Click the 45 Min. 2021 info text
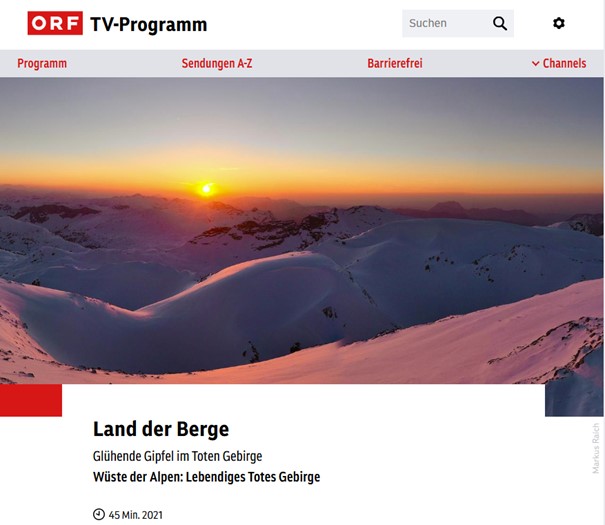605x525 pixels. (135, 515)
